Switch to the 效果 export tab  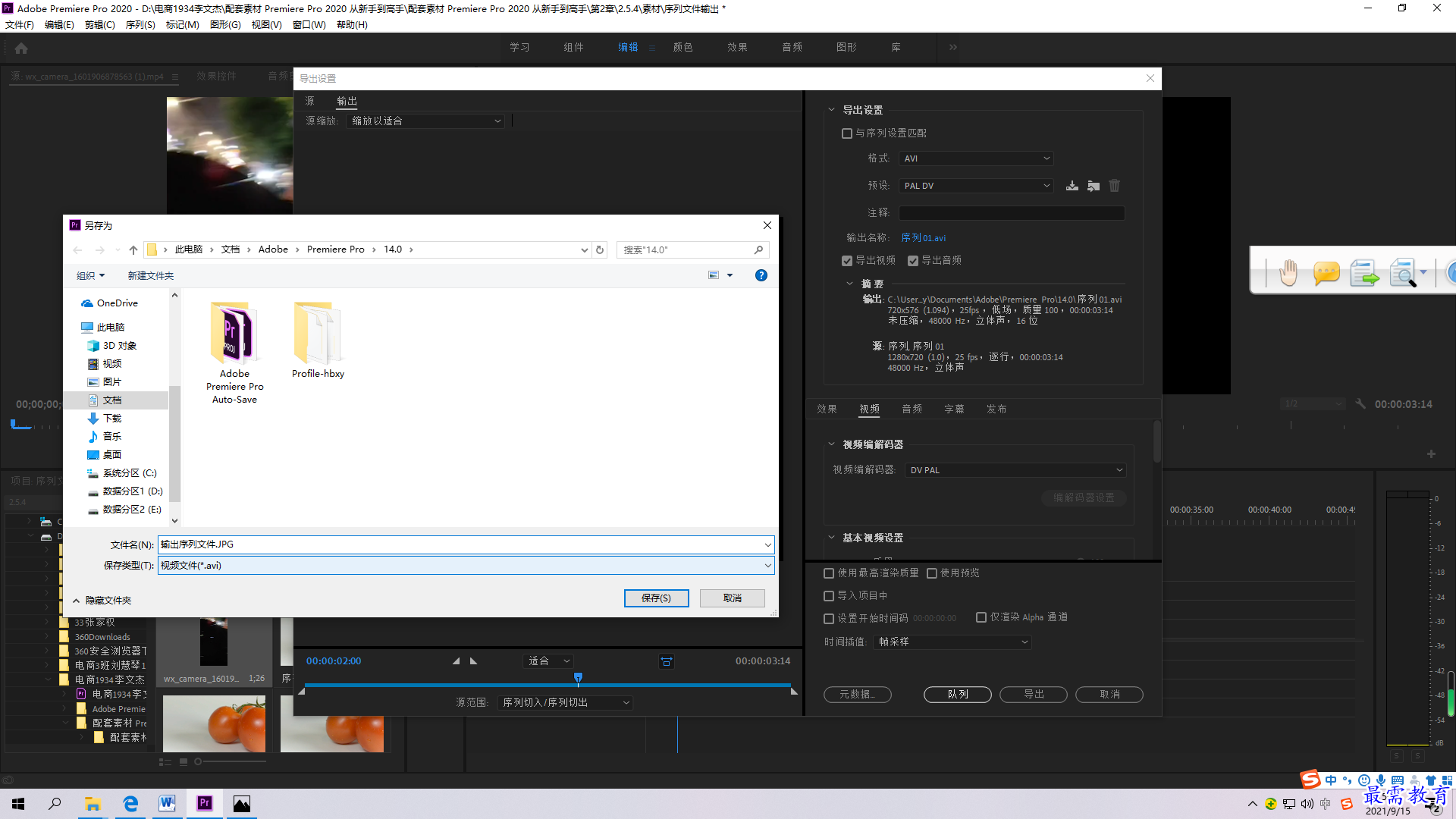pos(827,409)
